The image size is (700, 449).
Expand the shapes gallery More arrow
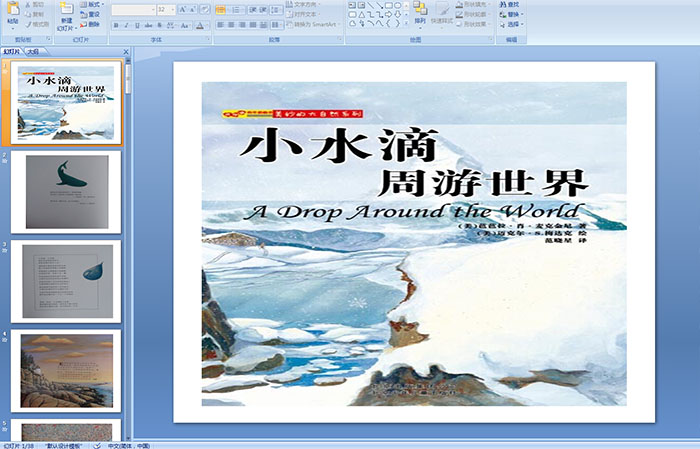point(406,23)
